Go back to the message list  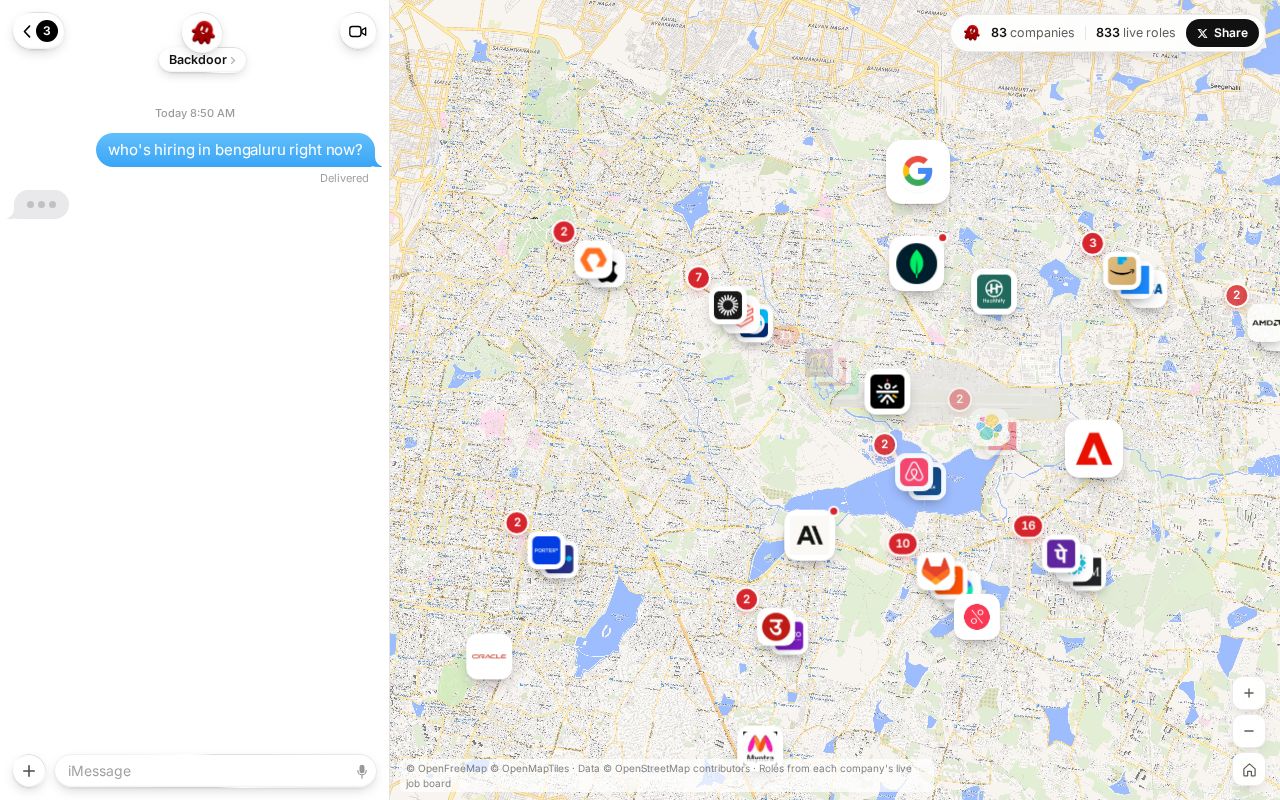[38, 31]
